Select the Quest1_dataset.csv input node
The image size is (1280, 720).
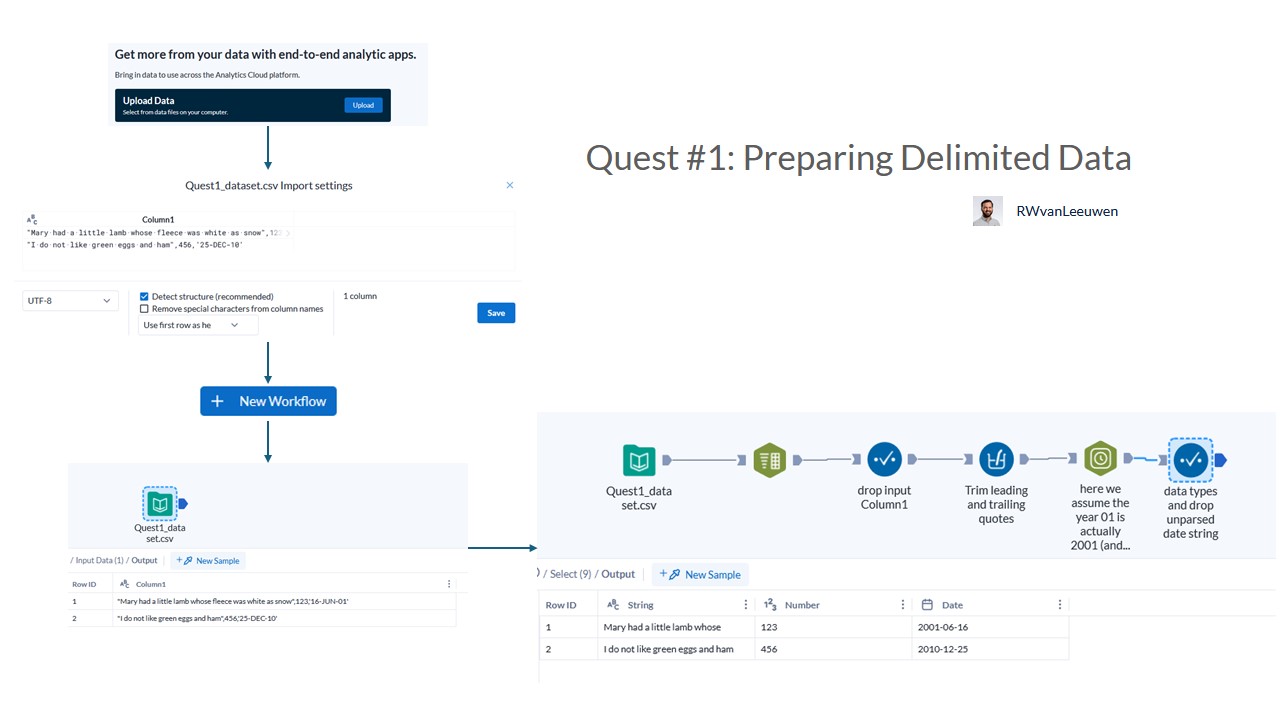coord(639,459)
